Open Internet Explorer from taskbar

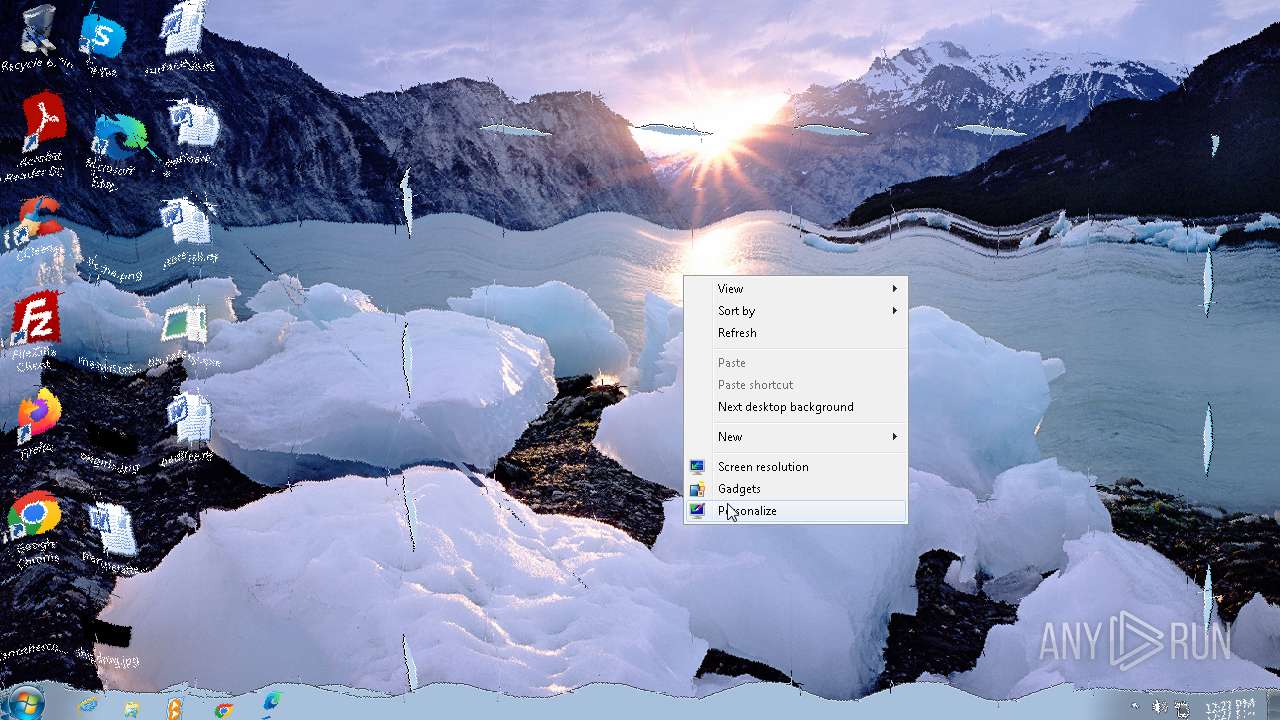coord(88,706)
